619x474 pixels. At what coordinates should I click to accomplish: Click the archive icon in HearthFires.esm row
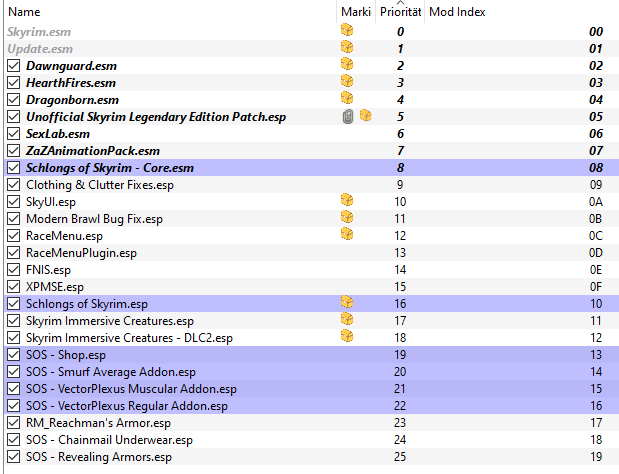click(x=347, y=81)
